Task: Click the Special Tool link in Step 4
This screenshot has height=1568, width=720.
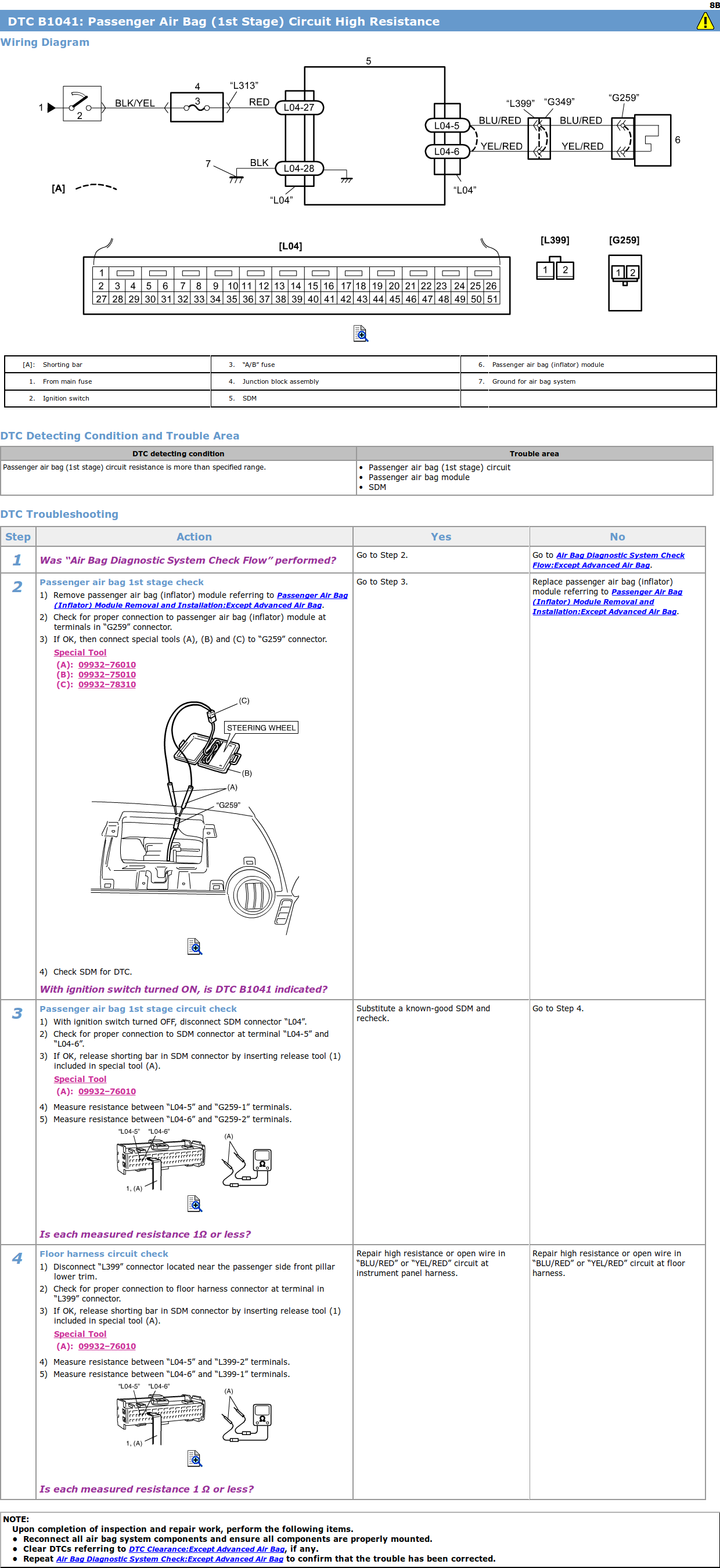Action: [x=80, y=1334]
